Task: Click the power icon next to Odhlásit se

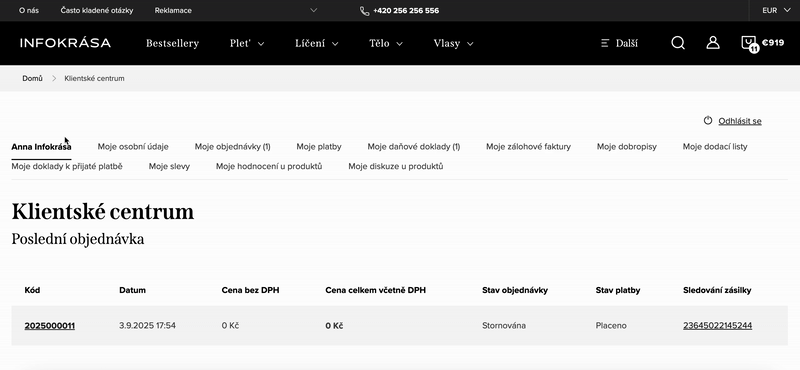Action: 708,120
